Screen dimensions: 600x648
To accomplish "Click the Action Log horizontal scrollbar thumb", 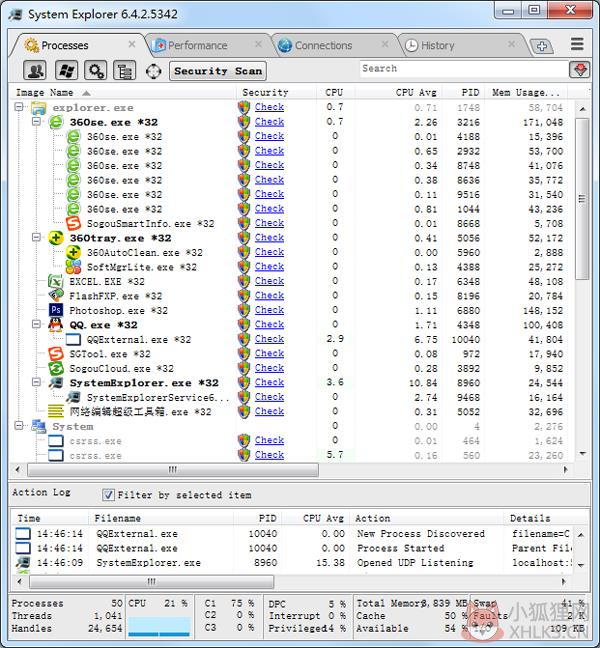I will pyautogui.click(x=152, y=581).
